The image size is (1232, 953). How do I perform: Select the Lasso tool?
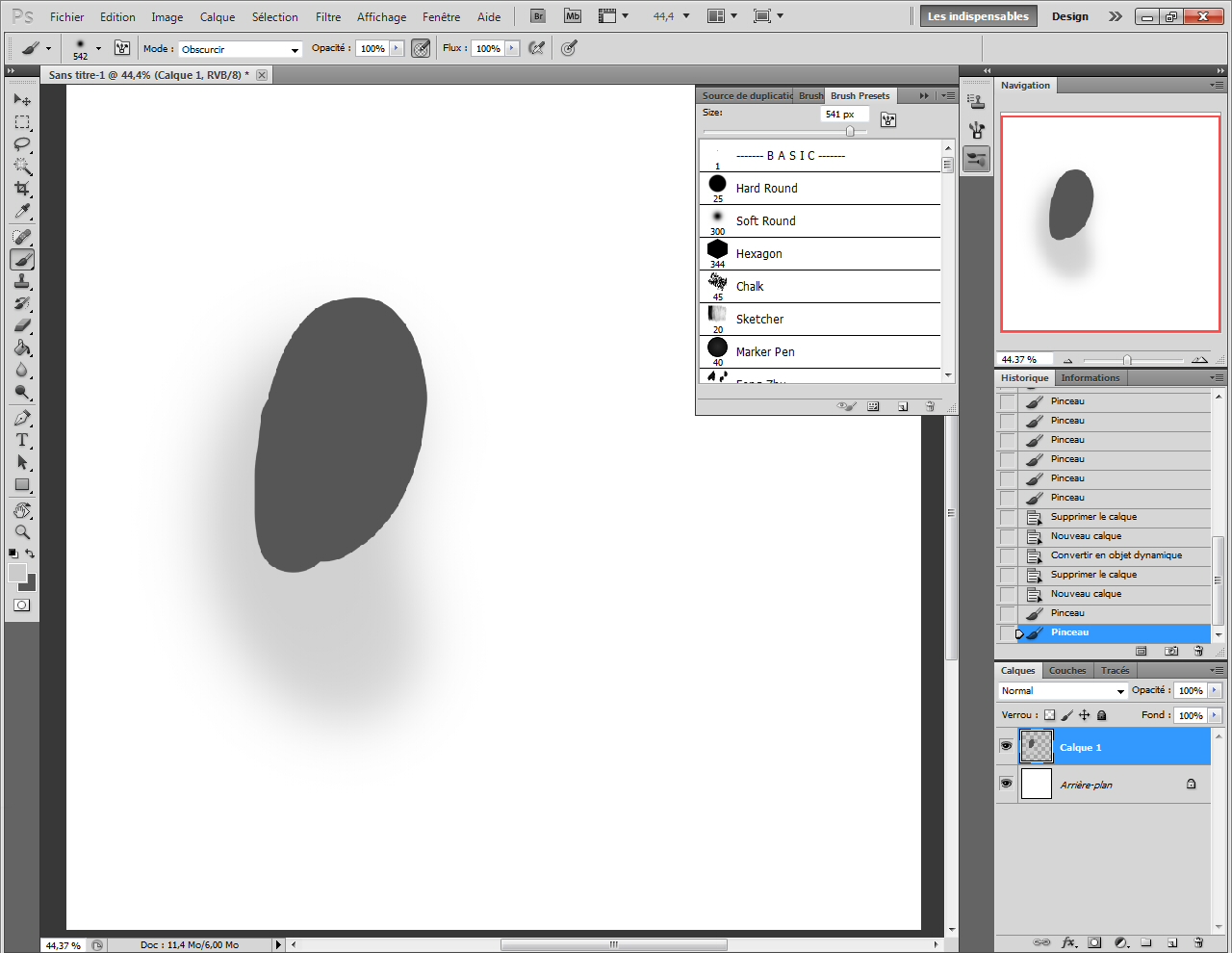pos(22,144)
